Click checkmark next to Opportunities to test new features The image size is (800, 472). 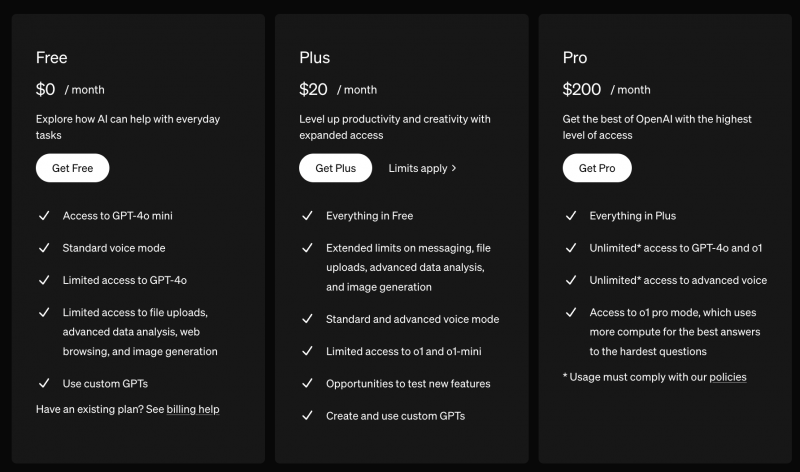coord(307,383)
